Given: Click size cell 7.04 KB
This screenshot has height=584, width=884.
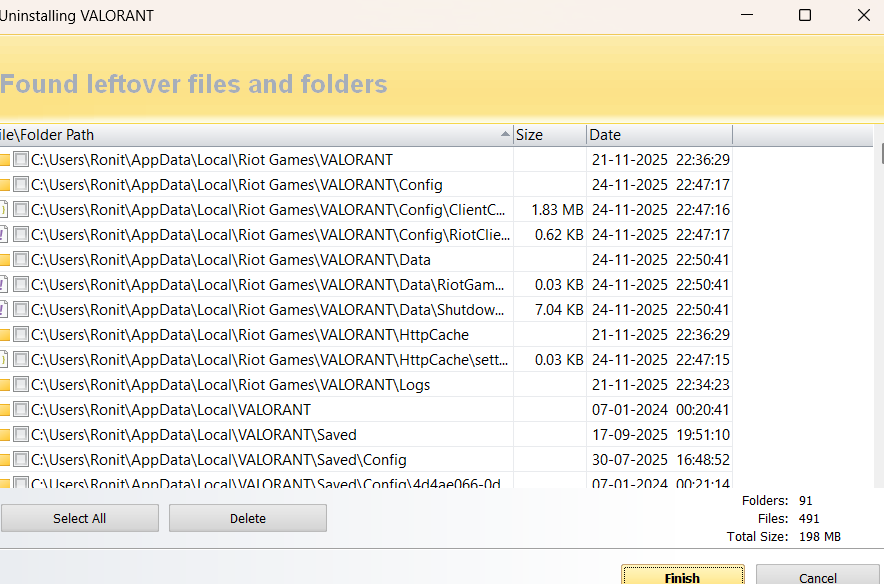Looking at the screenshot, I should pos(559,309).
